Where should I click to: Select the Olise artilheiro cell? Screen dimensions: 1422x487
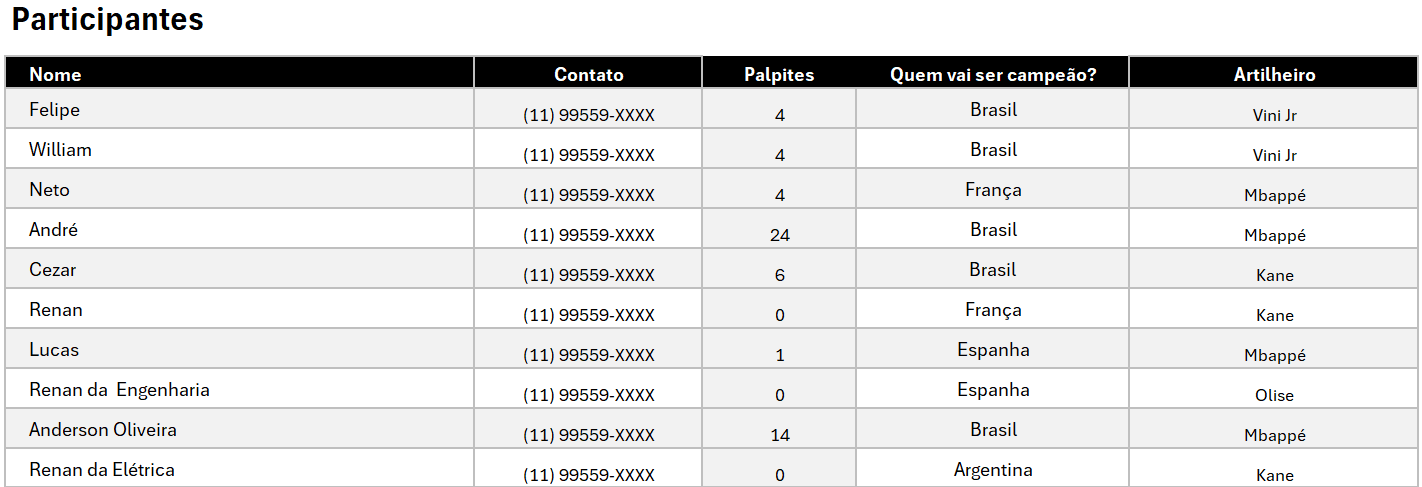coord(1274,396)
